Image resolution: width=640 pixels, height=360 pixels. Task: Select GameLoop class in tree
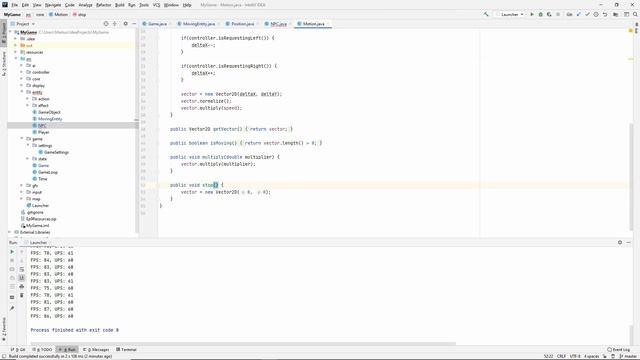47,172
